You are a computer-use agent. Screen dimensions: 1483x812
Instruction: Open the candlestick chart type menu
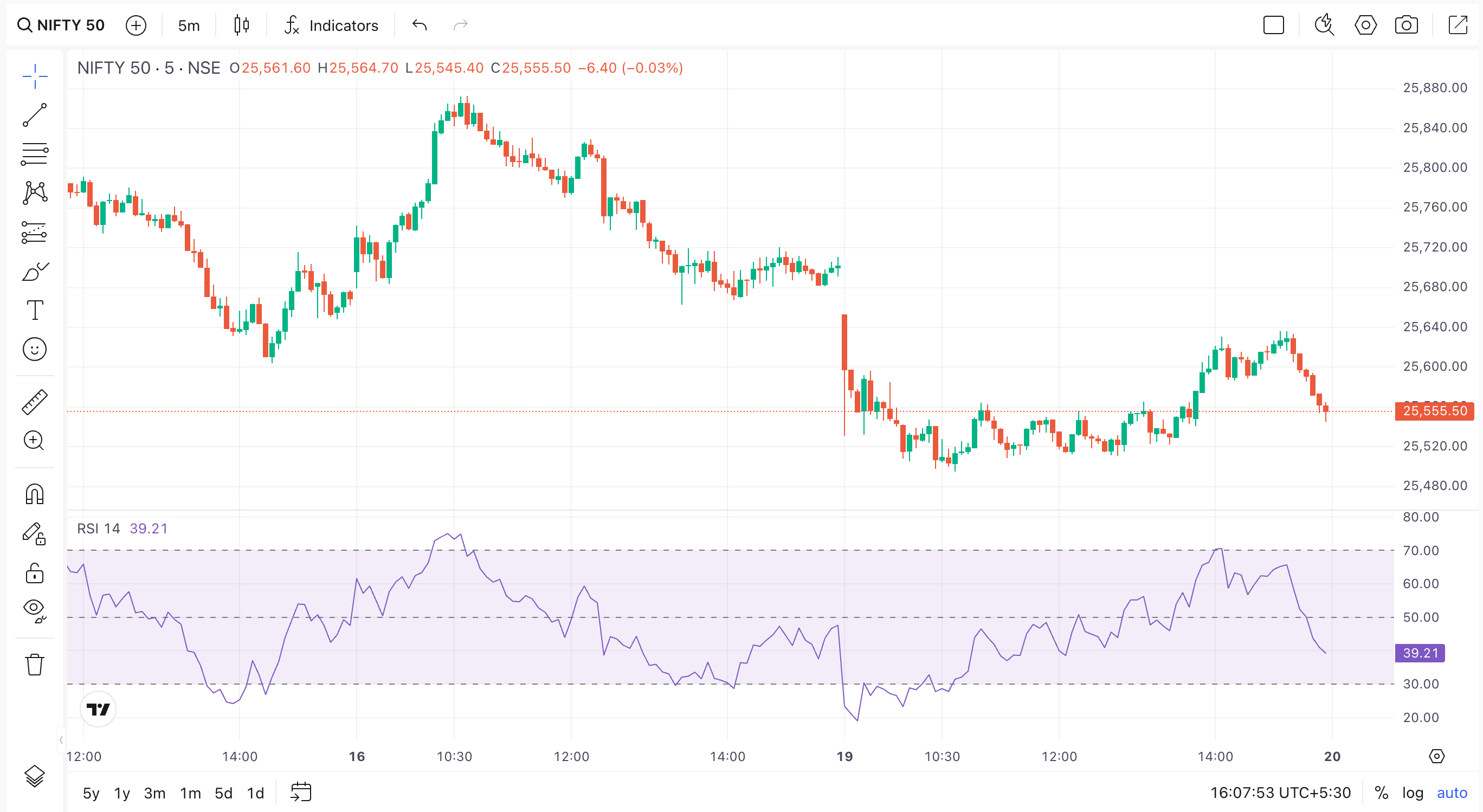pyautogui.click(x=242, y=25)
